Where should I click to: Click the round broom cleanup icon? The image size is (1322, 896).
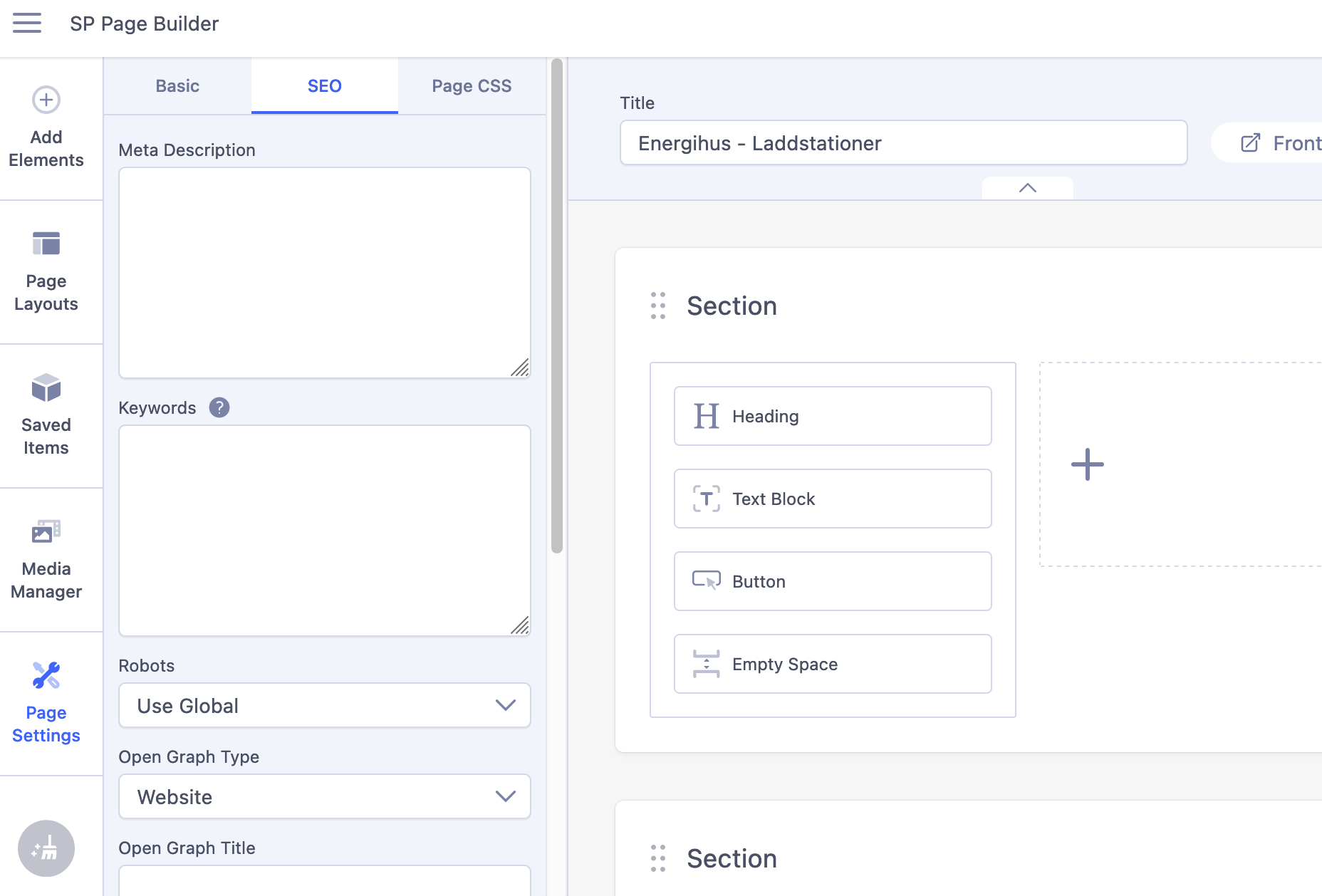46,848
